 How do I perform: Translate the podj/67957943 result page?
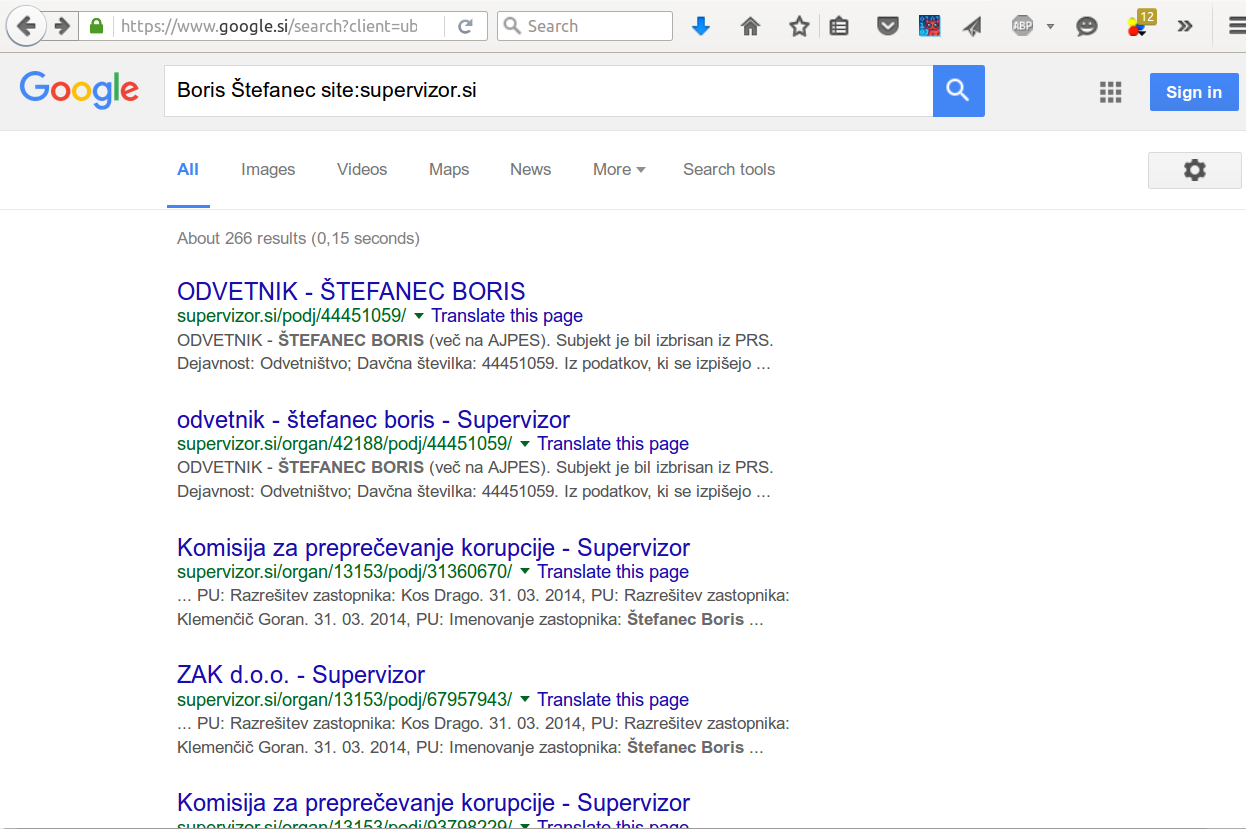(613, 700)
